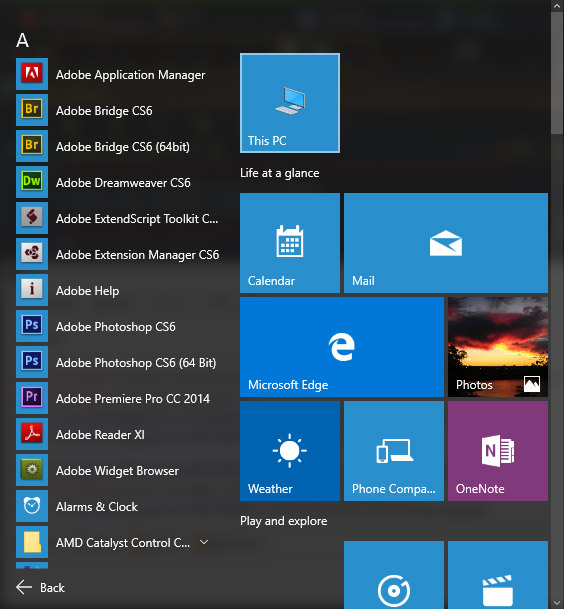The height and width of the screenshot is (609, 564).
Task: Launch Adobe Photoshop CS6 Ps icon (32-bit)
Action: pos(32,326)
